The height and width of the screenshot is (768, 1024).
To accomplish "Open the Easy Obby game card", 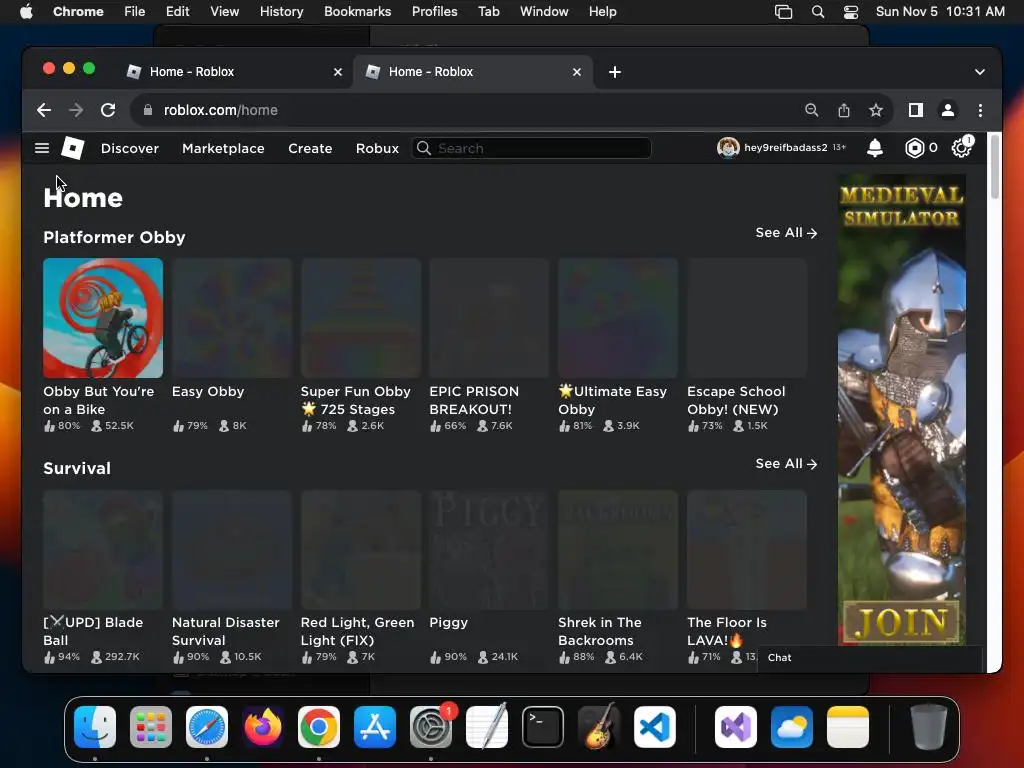I will coord(232,345).
